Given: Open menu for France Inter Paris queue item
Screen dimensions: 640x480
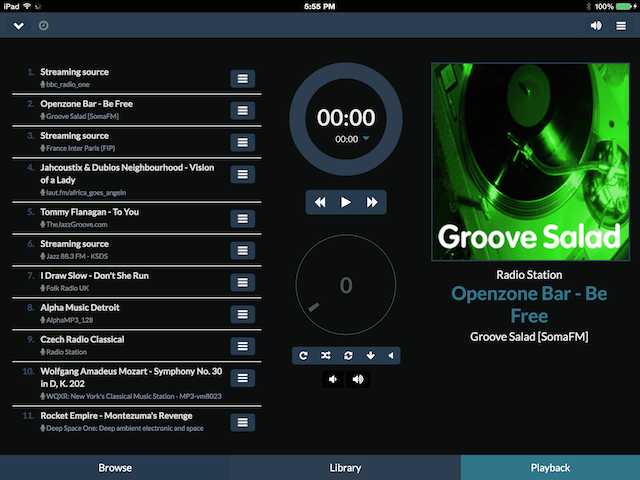Looking at the screenshot, I should [242, 142].
